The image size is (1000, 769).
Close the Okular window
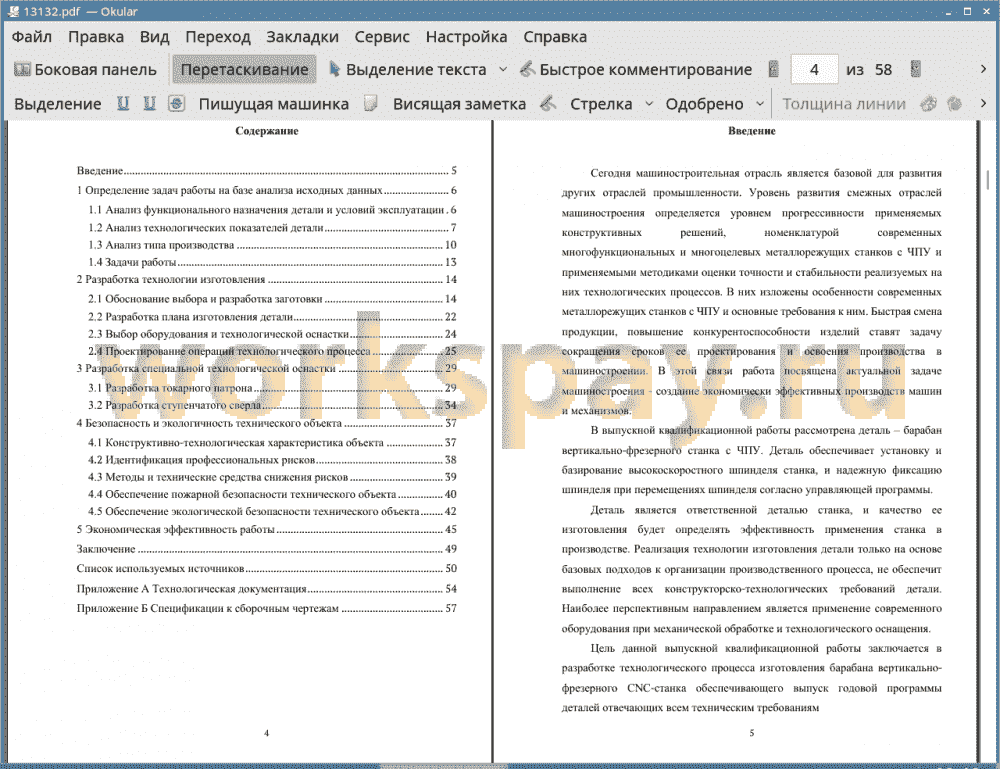(987, 11)
